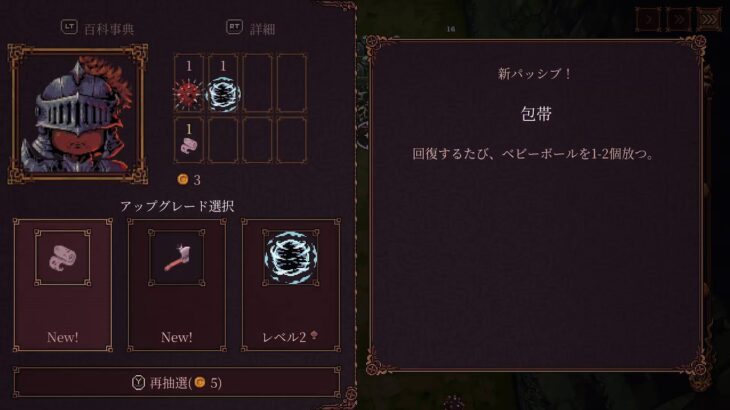Click the empty fourth slot in top row
Screen dimensions: 730x410
tap(292, 83)
